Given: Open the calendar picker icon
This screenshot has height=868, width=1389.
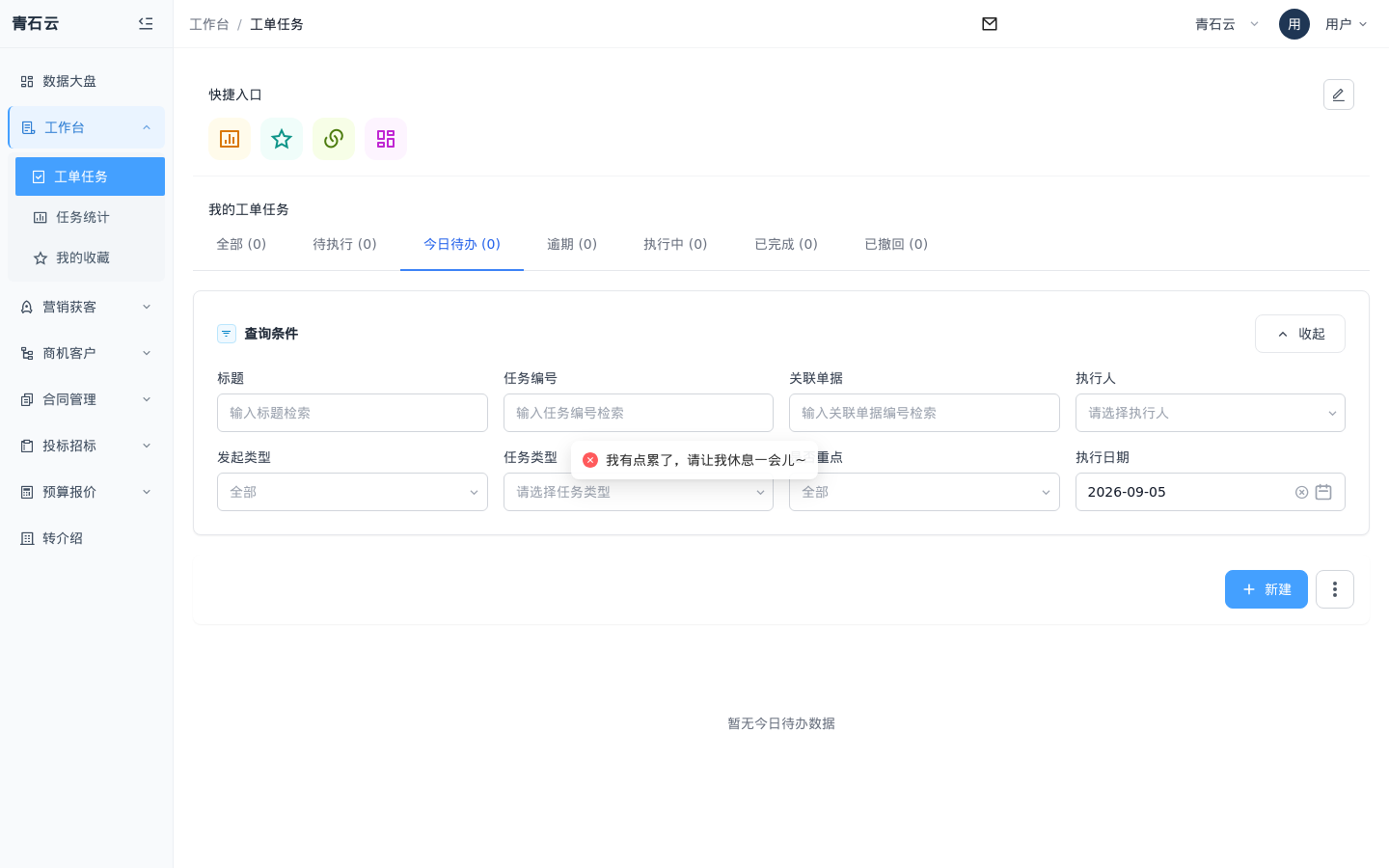Looking at the screenshot, I should (x=1323, y=492).
